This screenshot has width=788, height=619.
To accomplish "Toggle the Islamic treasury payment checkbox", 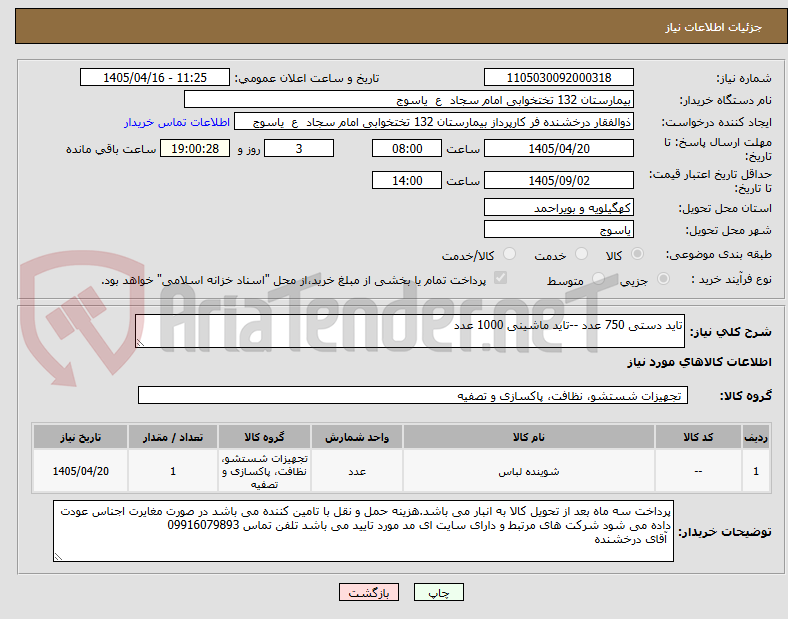I will (x=501, y=278).
